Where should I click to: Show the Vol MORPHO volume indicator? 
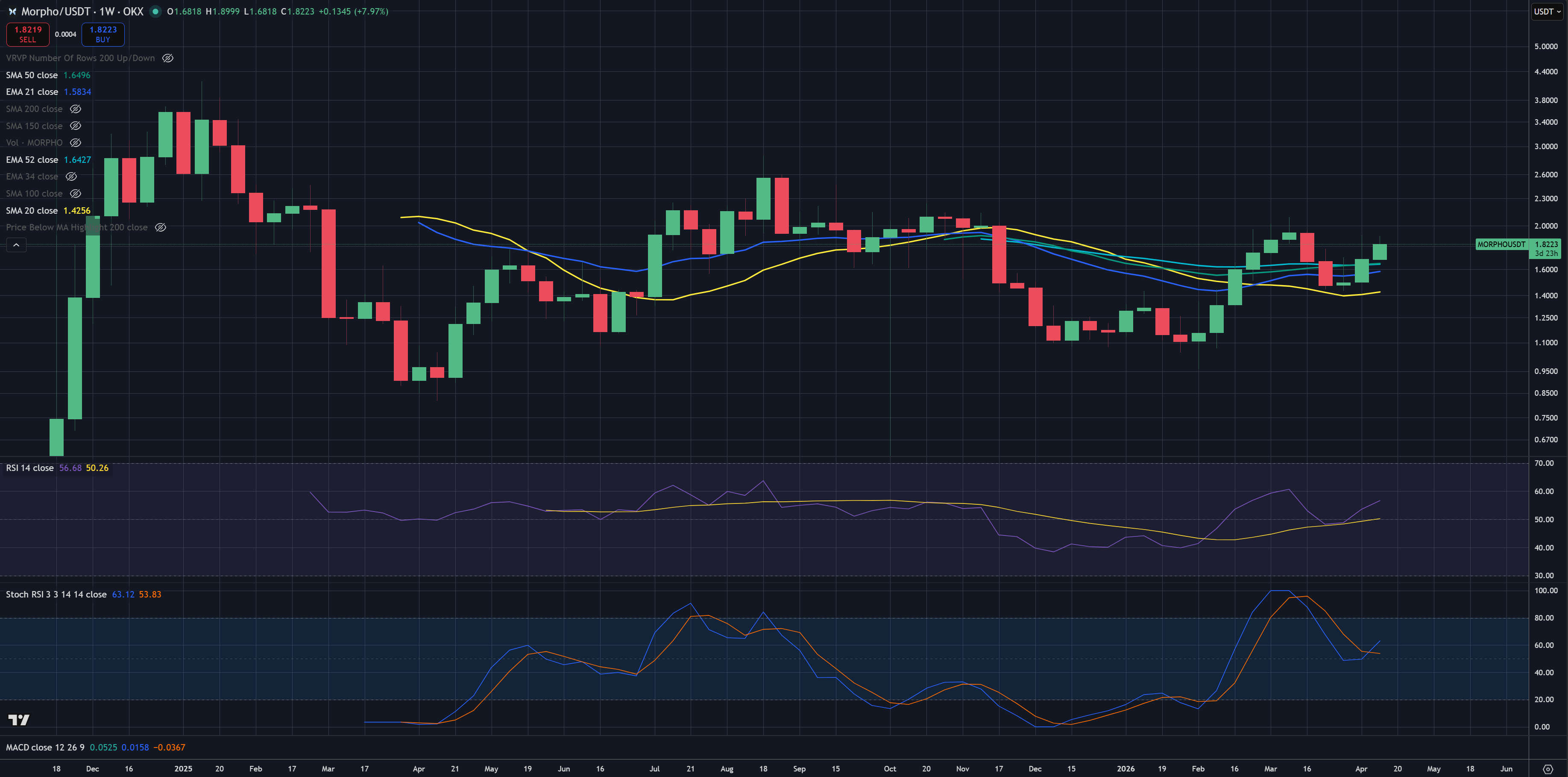[76, 142]
